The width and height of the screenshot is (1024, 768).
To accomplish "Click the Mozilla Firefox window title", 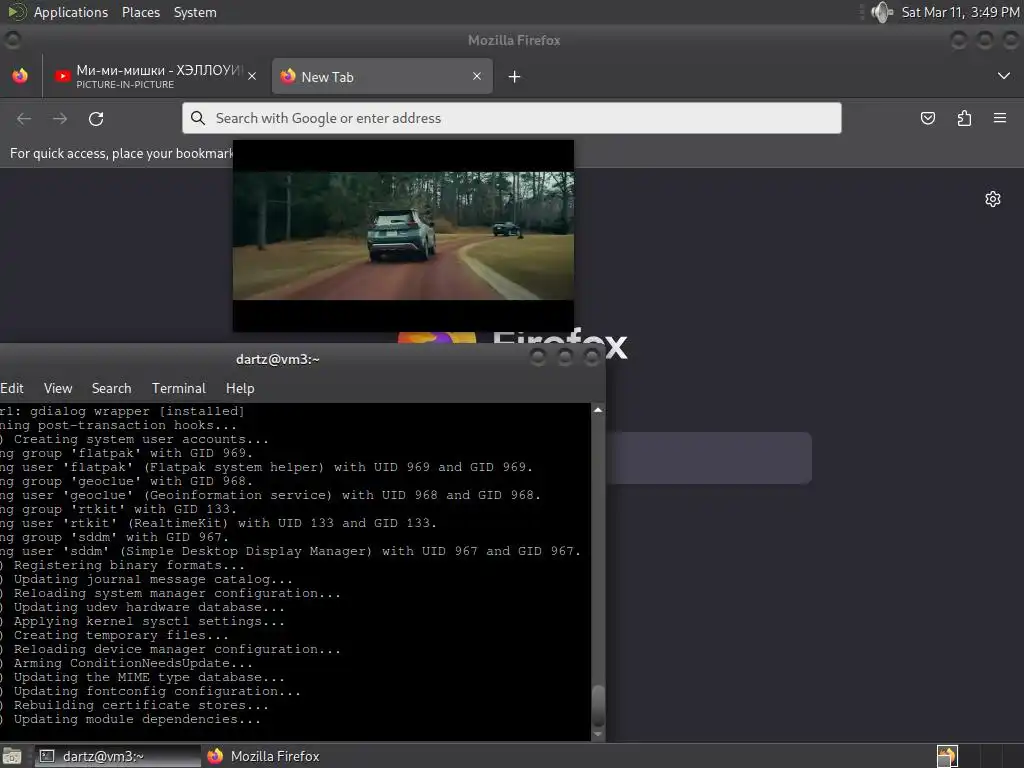I will point(514,40).
